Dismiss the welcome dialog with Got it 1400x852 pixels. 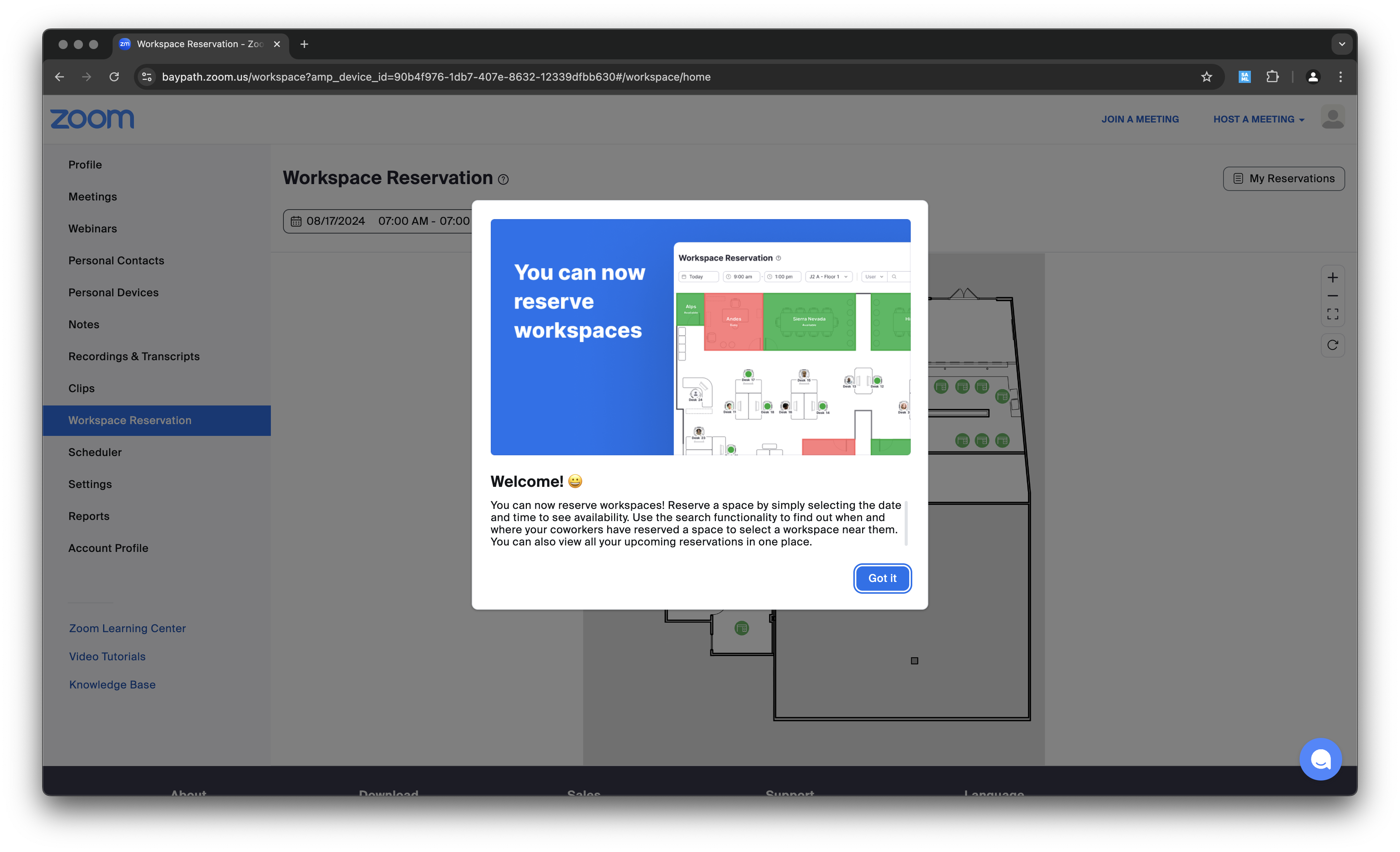point(882,578)
